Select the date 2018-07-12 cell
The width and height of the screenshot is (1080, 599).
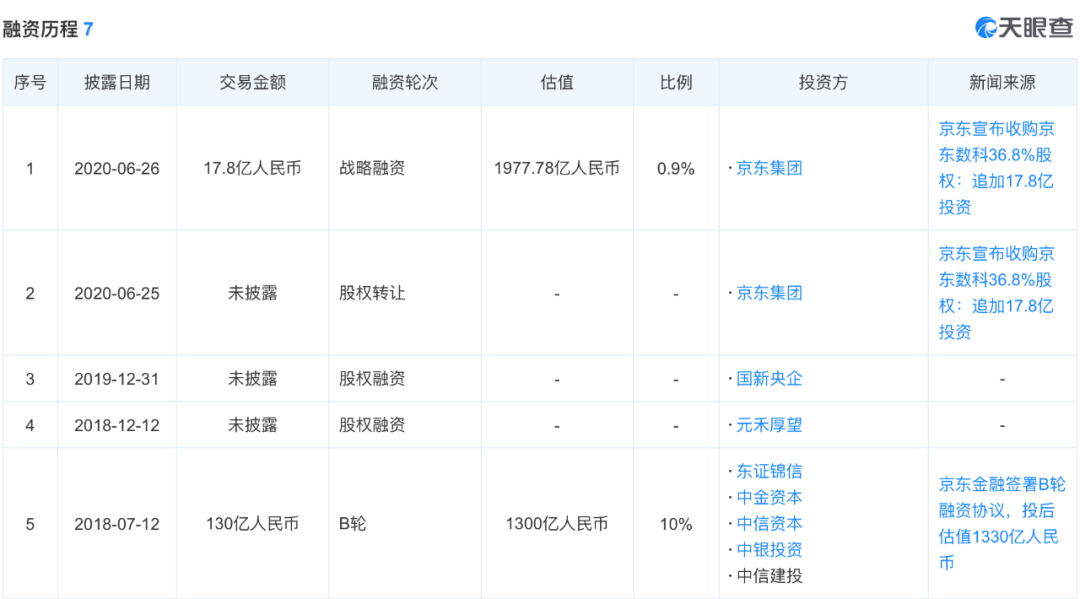117,525
